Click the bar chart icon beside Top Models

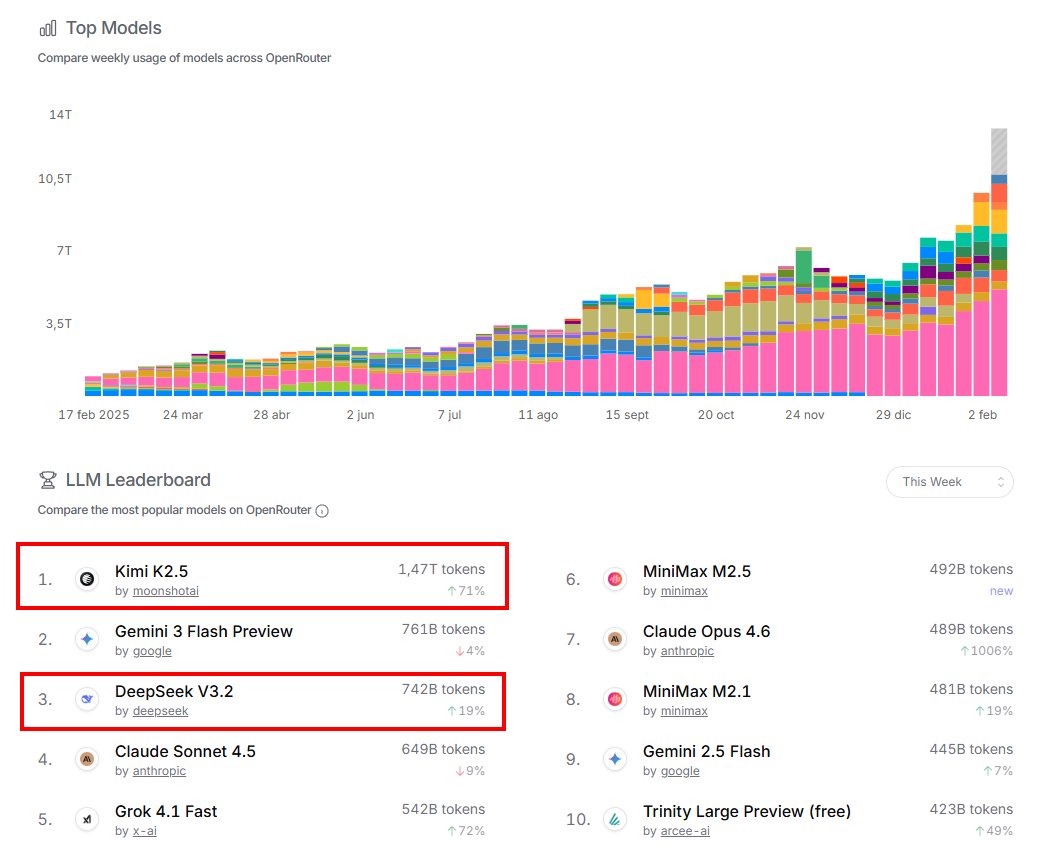48,29
